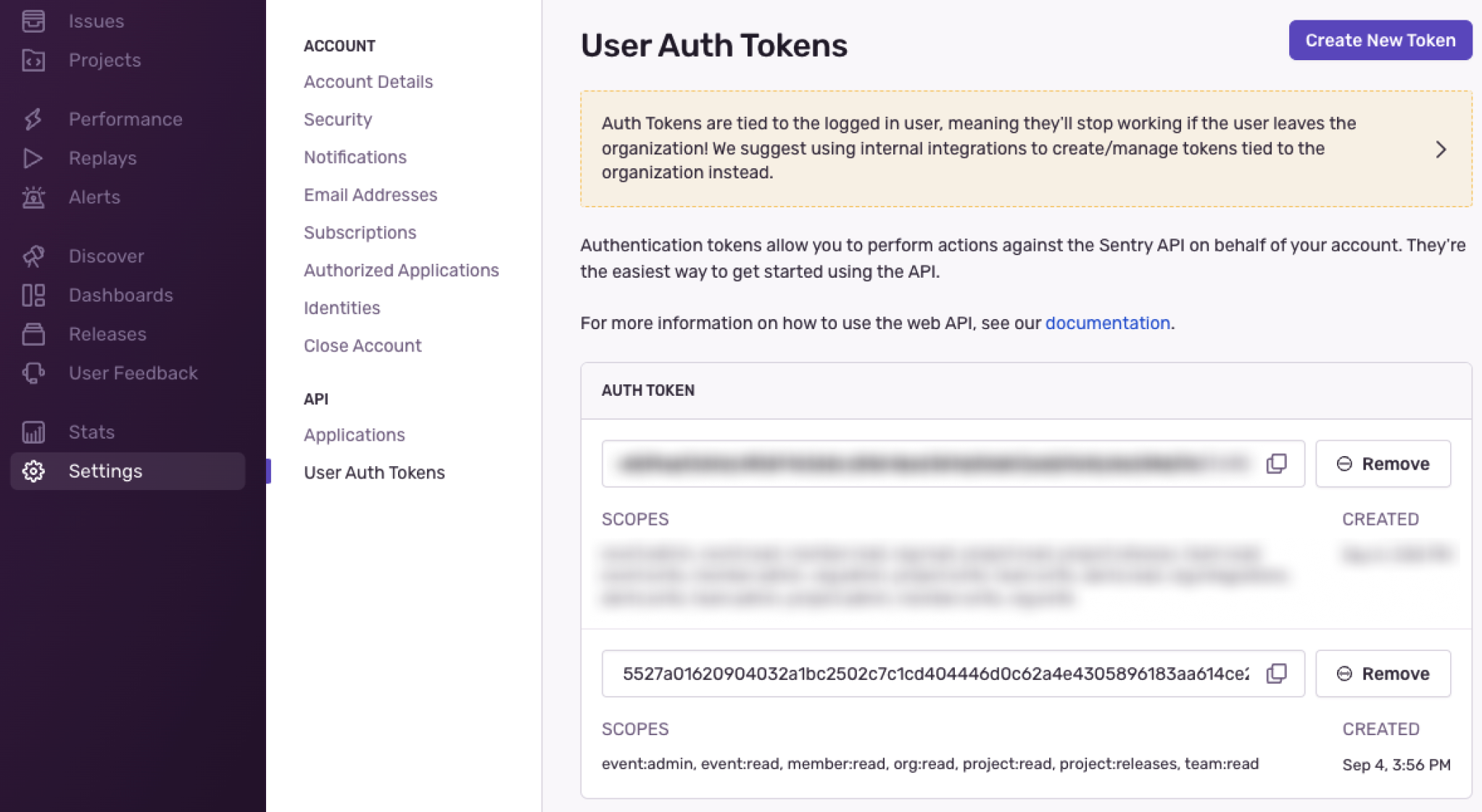The width and height of the screenshot is (1482, 812).
Task: Open Notifications settings
Action: [x=355, y=157]
